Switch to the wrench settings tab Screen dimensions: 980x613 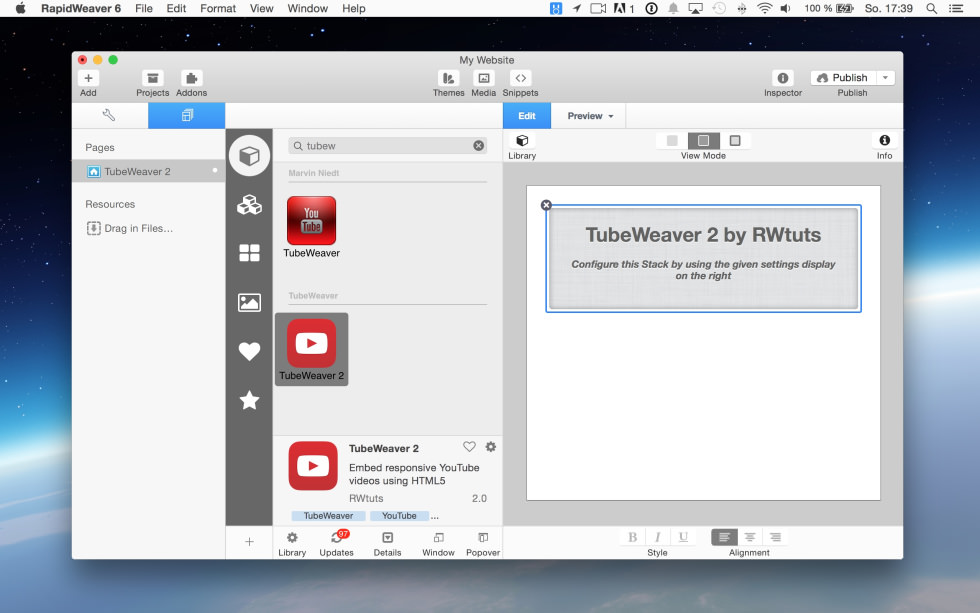pos(109,116)
